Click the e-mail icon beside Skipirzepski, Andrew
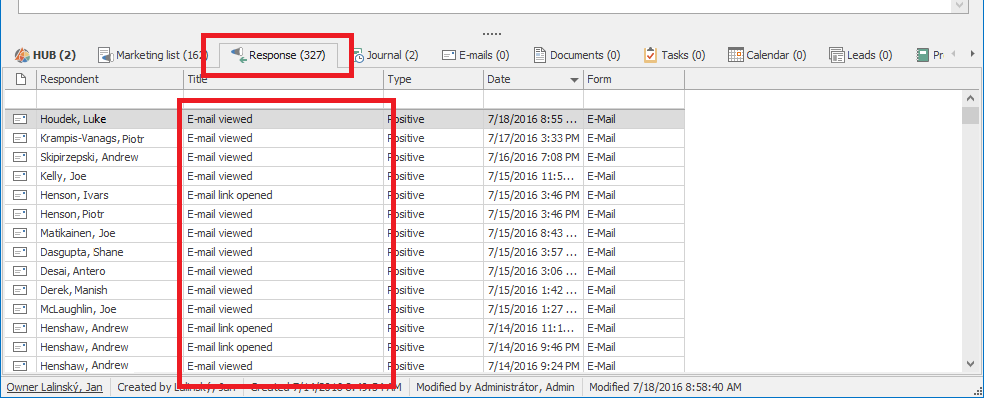This screenshot has height=398, width=984. pos(20,157)
